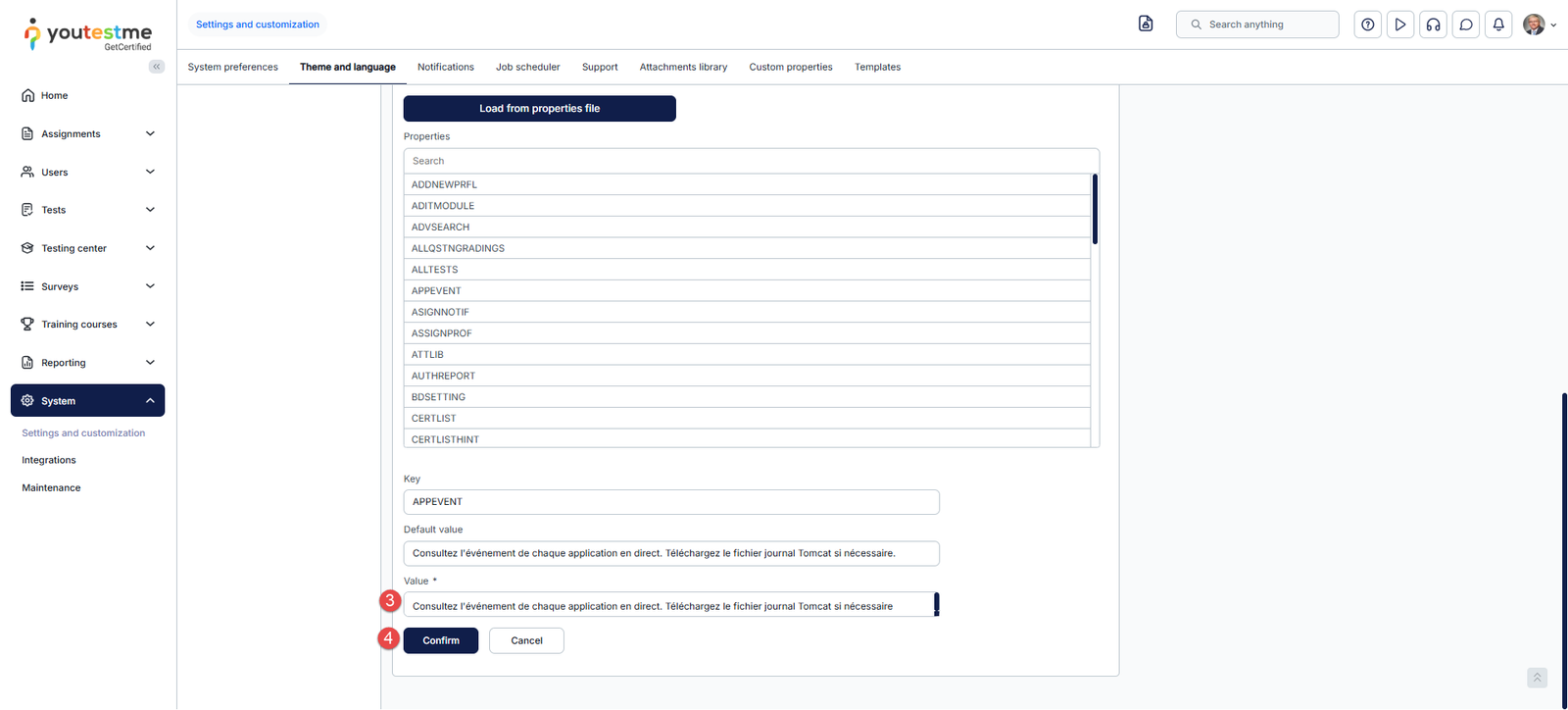Expand the Testing center menu
This screenshot has width=1568, height=710.
tap(87, 248)
